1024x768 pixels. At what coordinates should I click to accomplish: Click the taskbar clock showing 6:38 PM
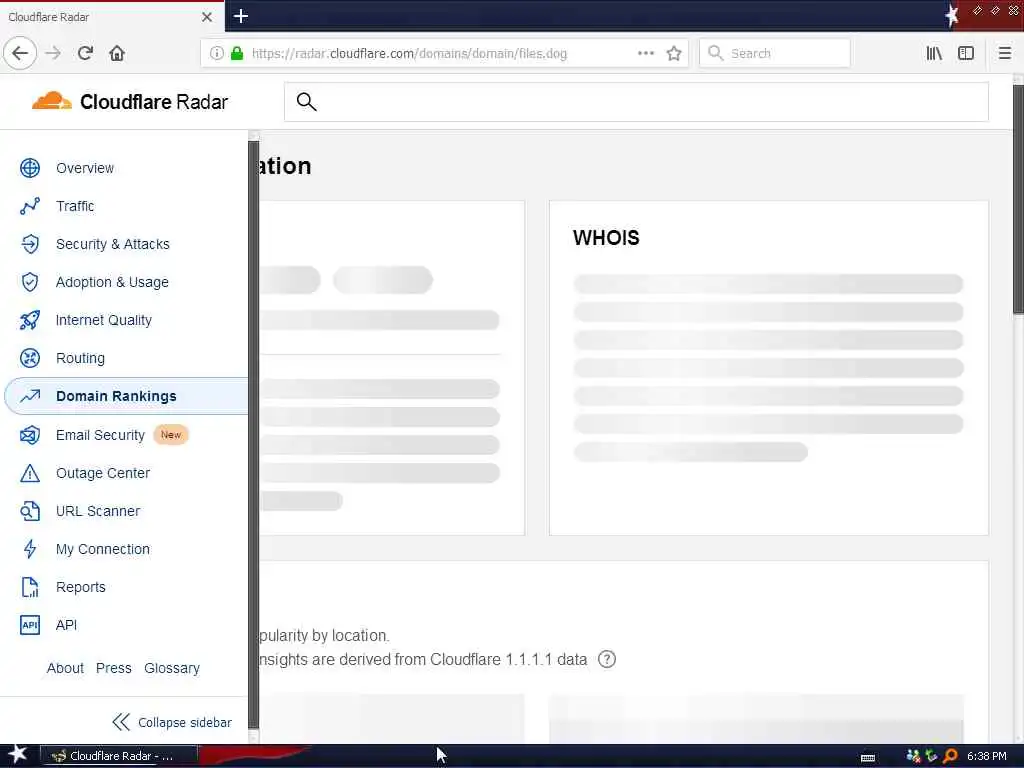tap(987, 756)
